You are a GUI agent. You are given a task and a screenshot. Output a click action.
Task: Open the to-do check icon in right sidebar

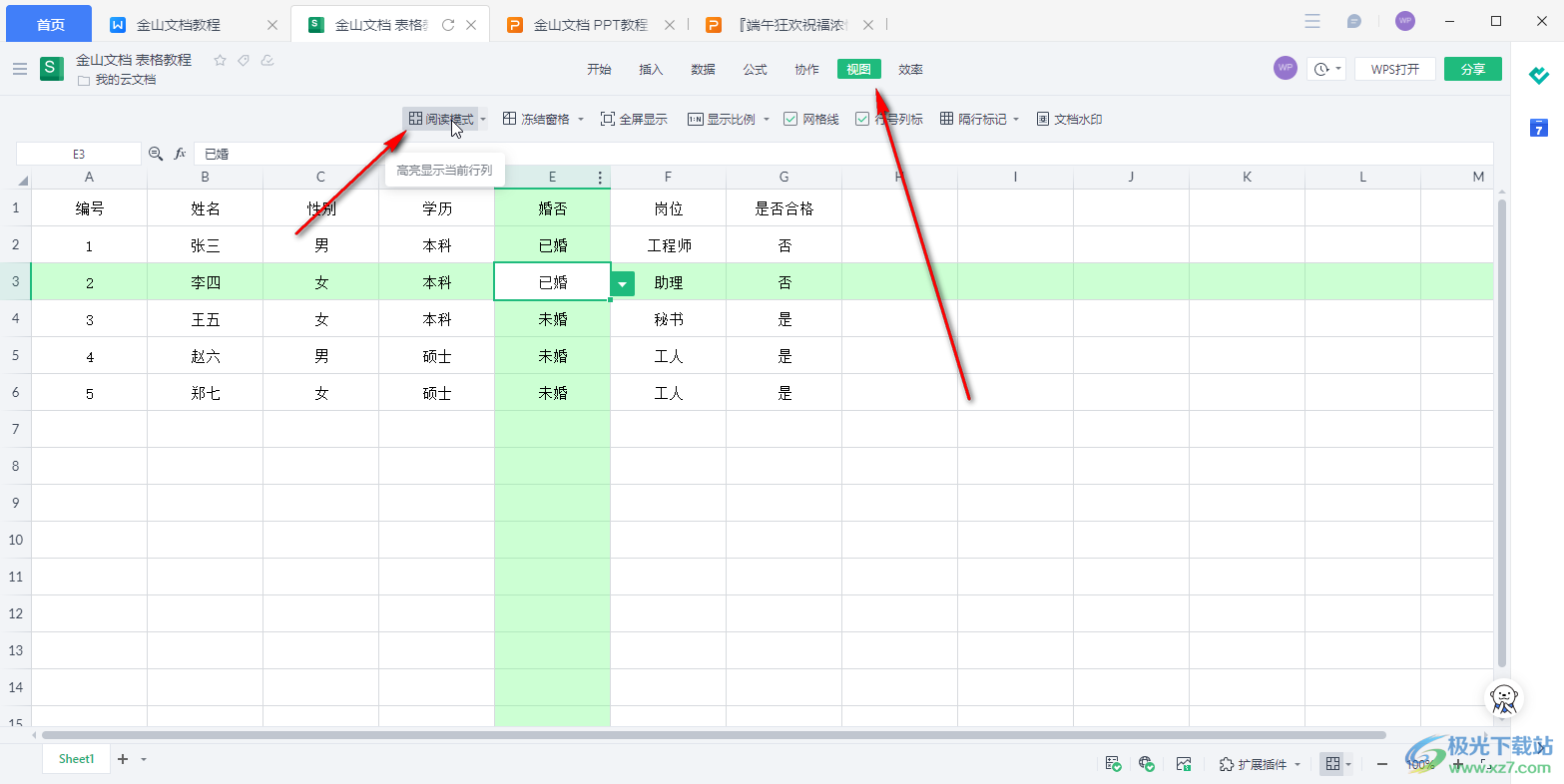pyautogui.click(x=1539, y=75)
